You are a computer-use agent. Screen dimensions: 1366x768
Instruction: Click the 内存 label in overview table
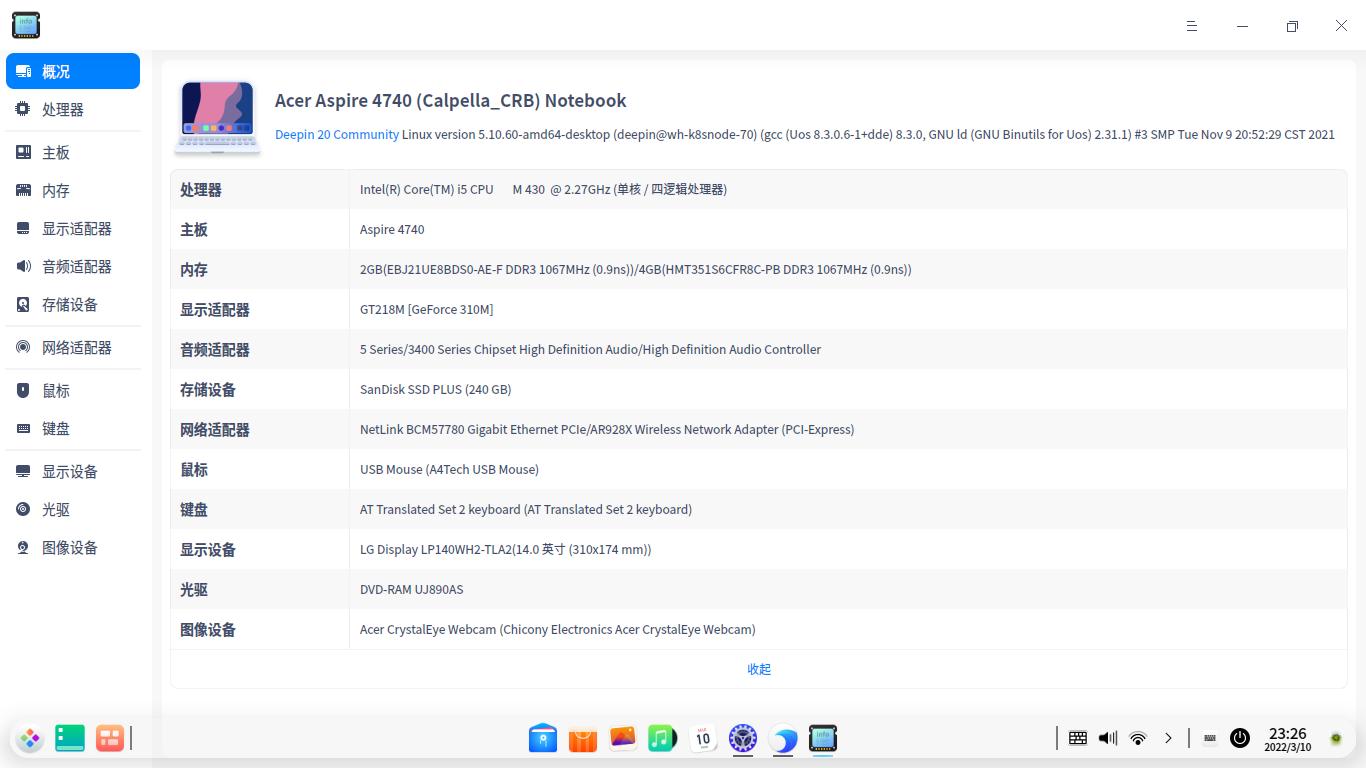tap(194, 269)
